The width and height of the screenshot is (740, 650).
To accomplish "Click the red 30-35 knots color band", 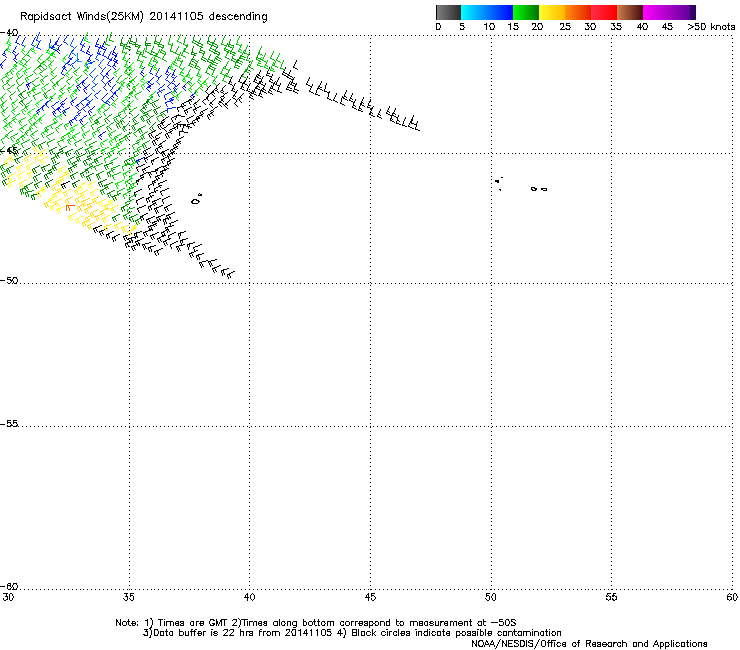I will click(x=604, y=12).
